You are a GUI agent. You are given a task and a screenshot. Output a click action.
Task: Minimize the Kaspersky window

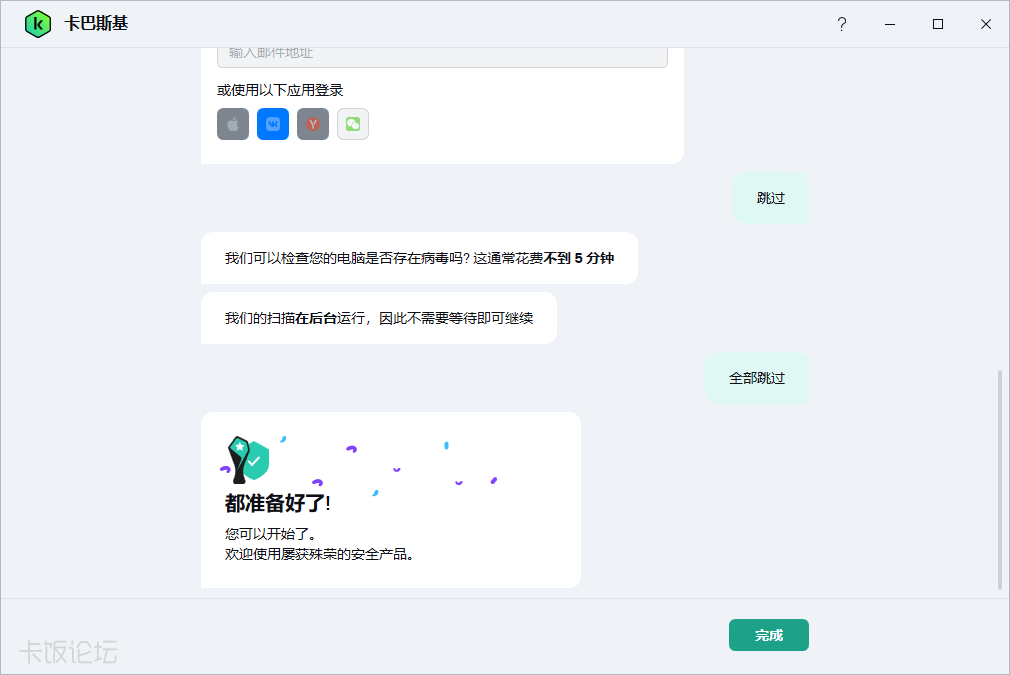click(890, 24)
